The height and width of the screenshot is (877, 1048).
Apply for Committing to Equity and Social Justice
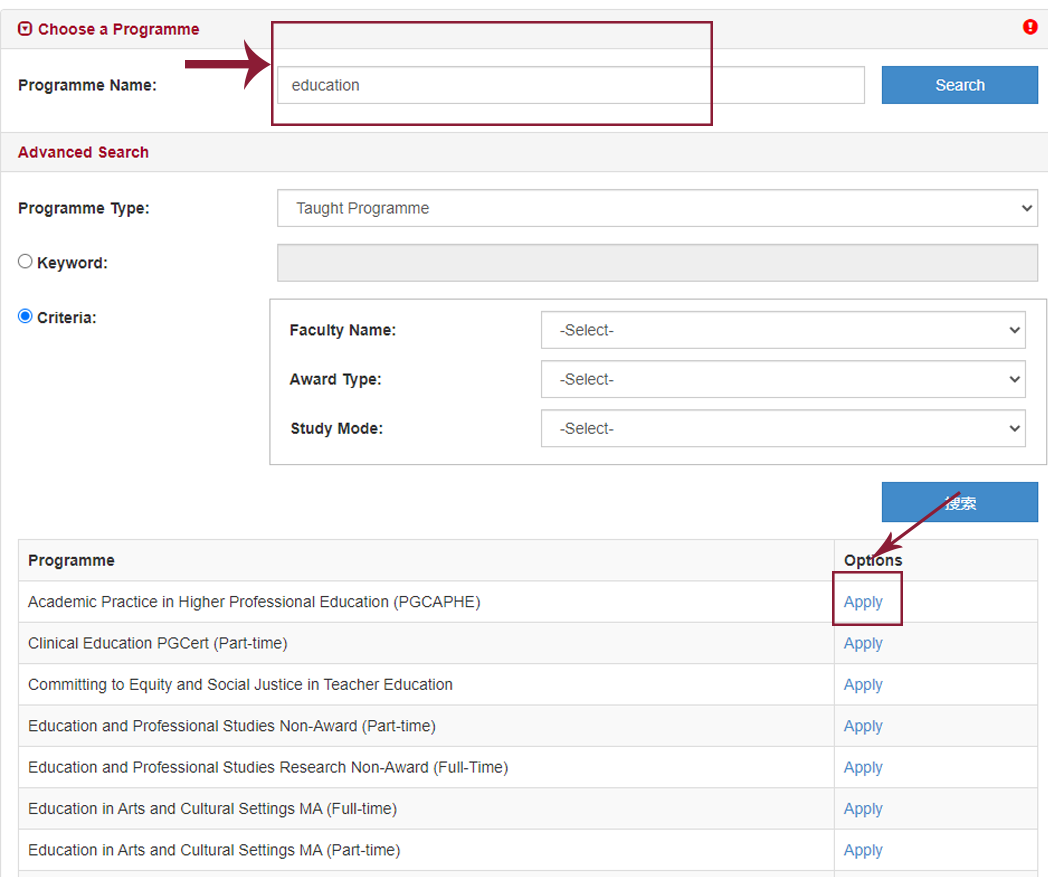[x=863, y=685]
